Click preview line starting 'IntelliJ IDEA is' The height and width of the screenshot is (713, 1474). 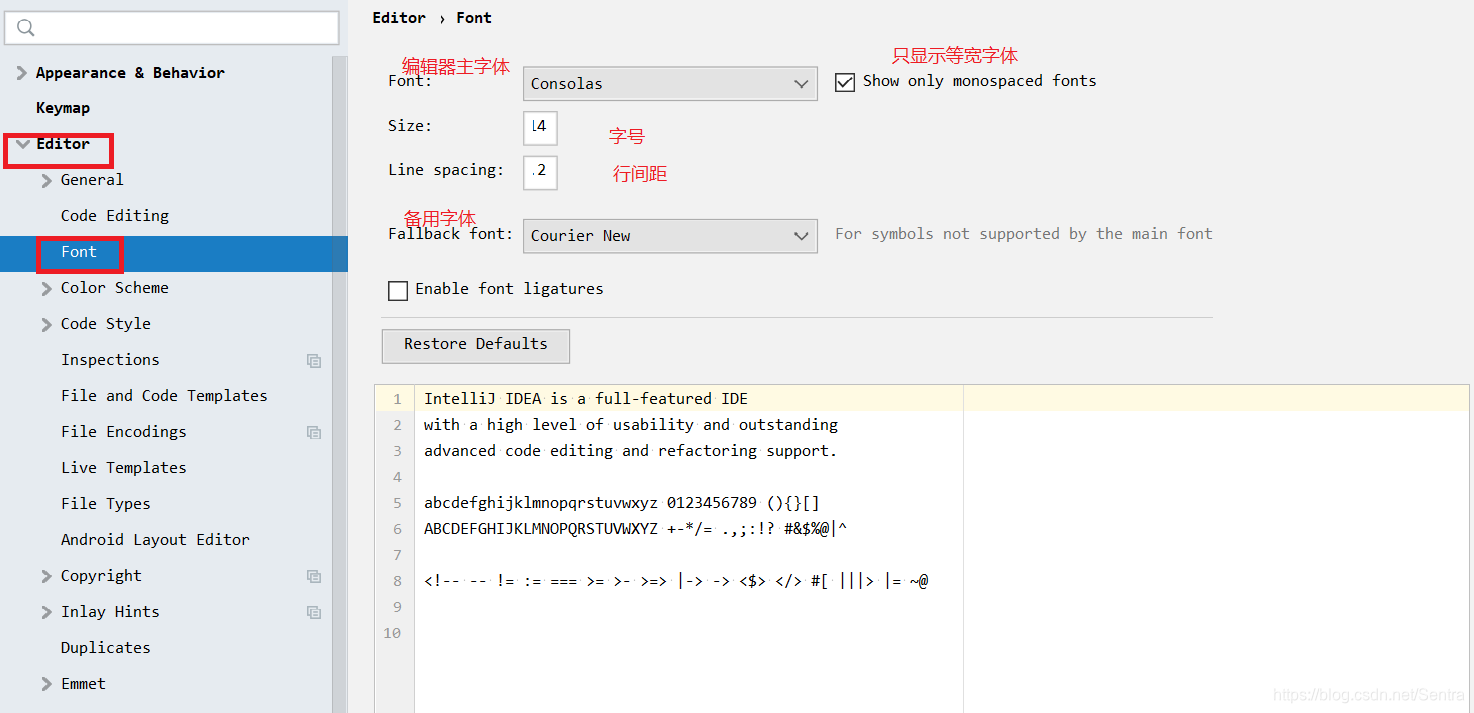586,399
